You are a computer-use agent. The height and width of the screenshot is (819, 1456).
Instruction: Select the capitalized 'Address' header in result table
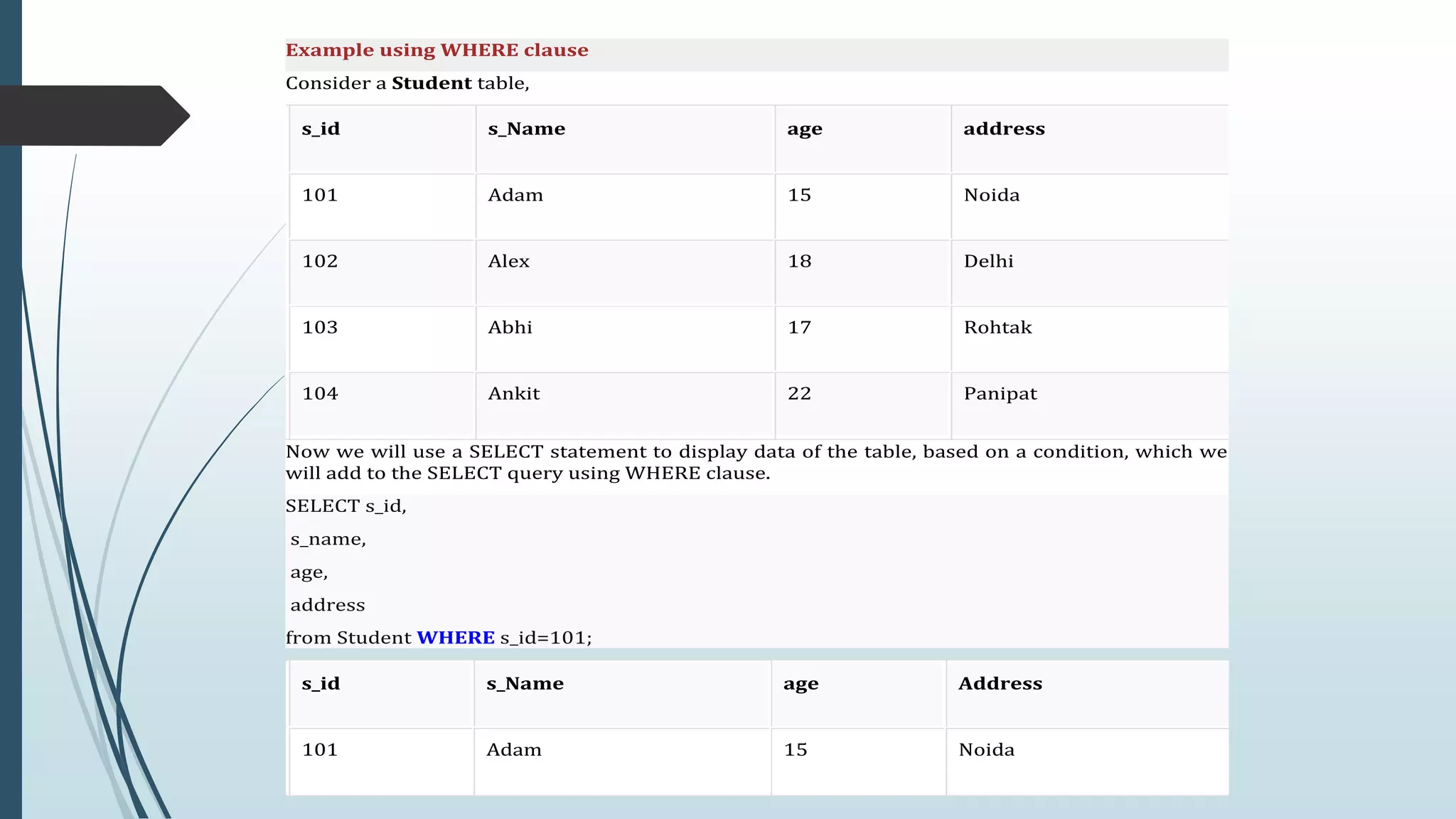(1000, 683)
